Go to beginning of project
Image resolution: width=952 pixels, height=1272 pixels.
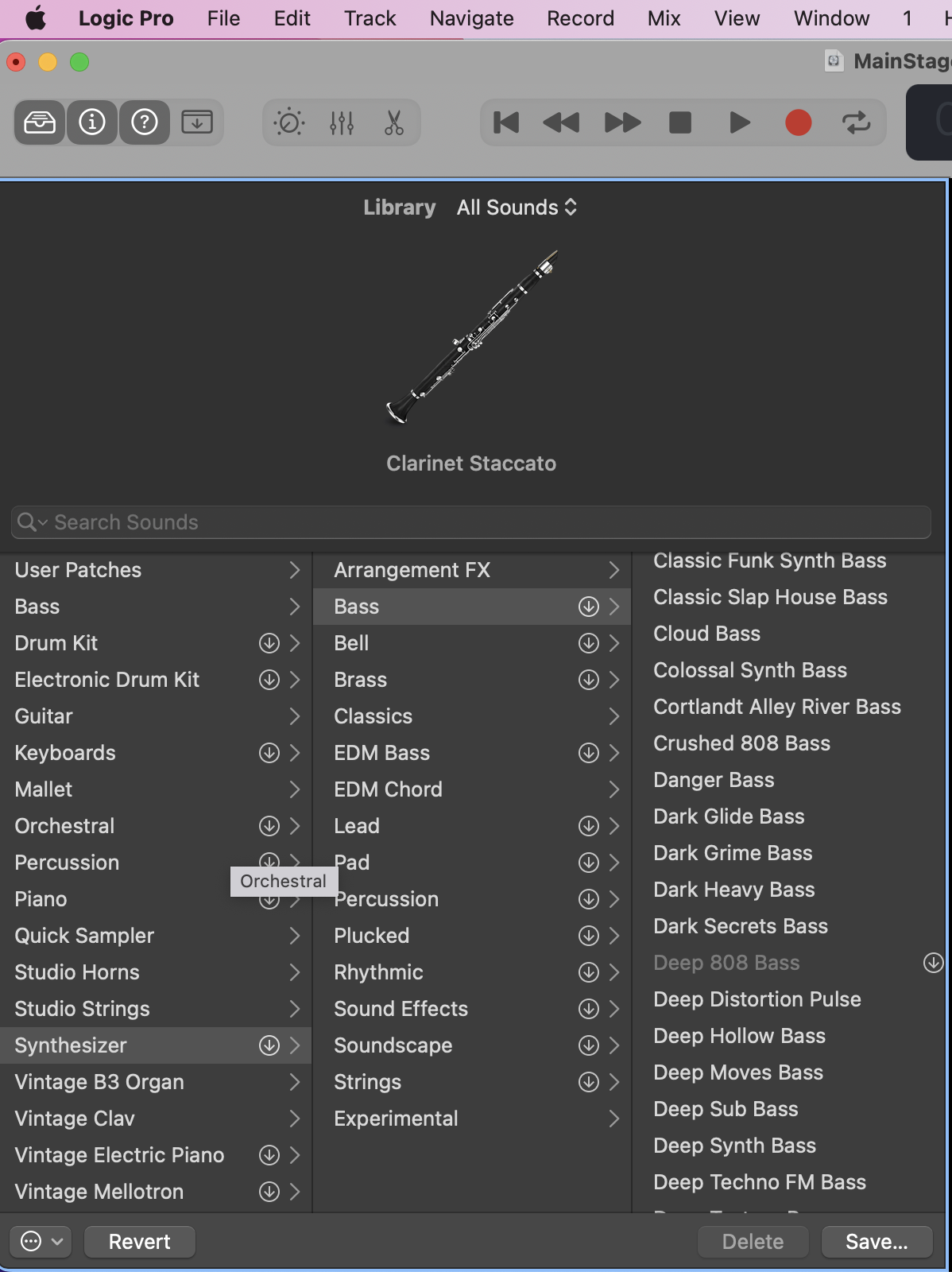[506, 122]
